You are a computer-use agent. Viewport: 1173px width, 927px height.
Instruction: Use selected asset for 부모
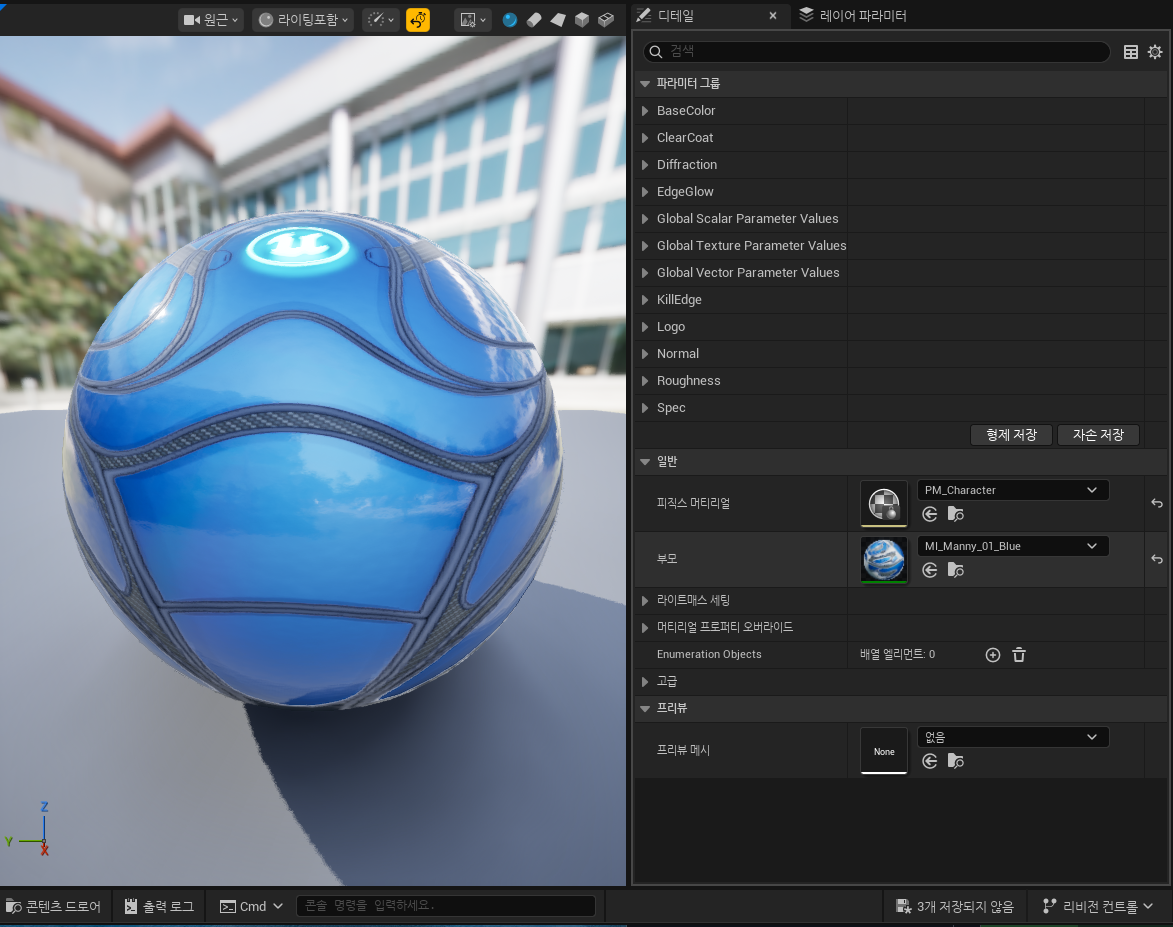pos(930,570)
